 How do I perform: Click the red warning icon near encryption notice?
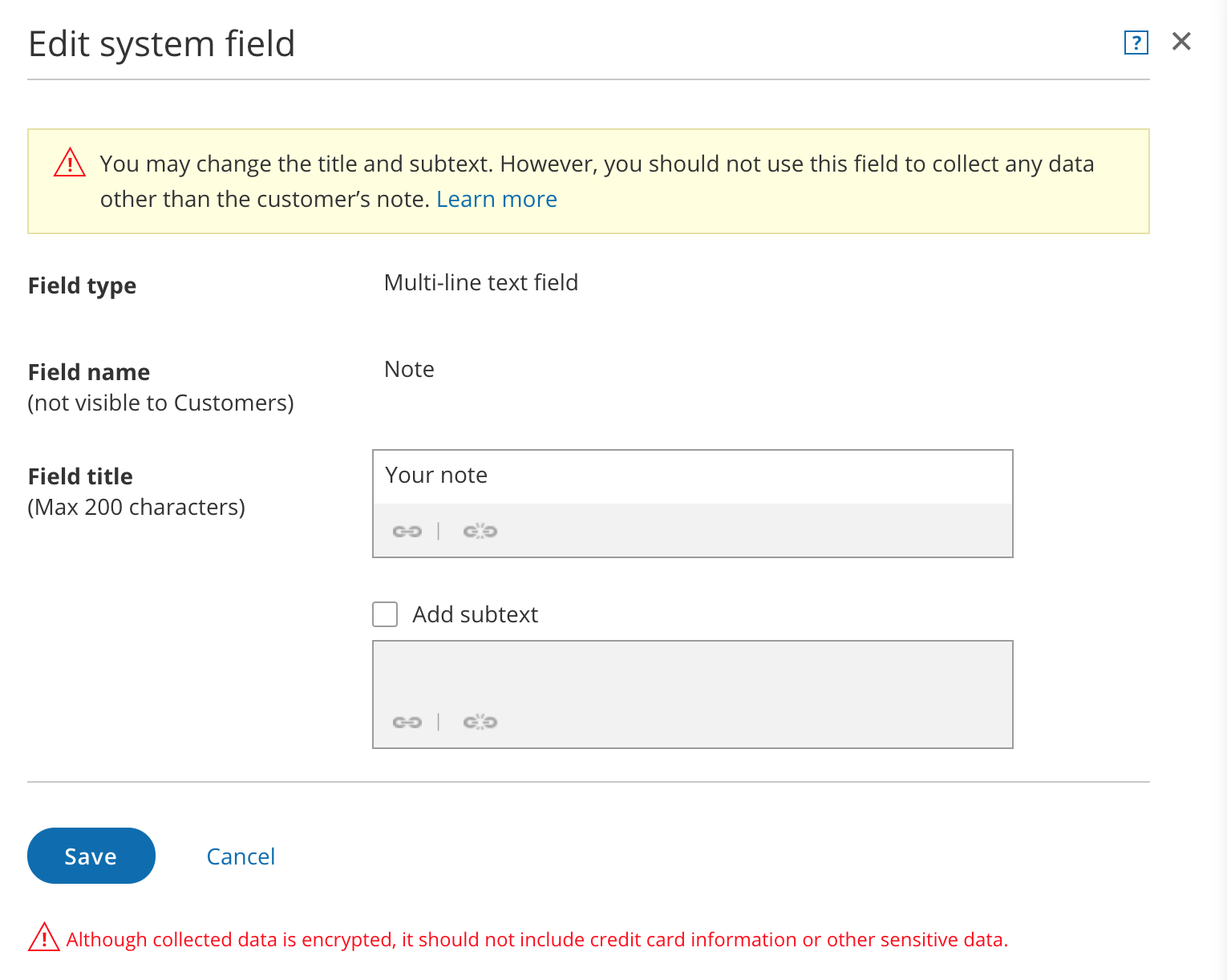click(x=44, y=937)
